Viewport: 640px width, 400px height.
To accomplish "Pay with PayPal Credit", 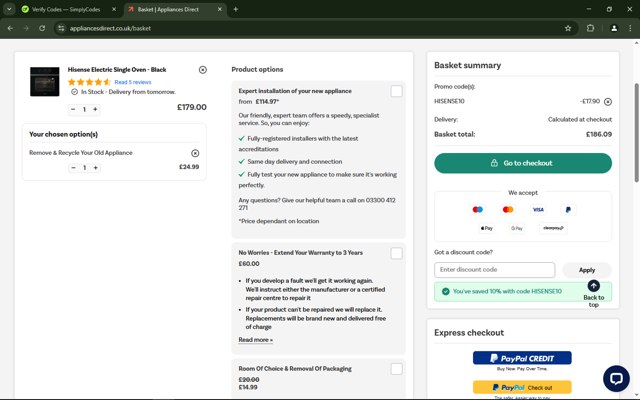I will pyautogui.click(x=522, y=358).
